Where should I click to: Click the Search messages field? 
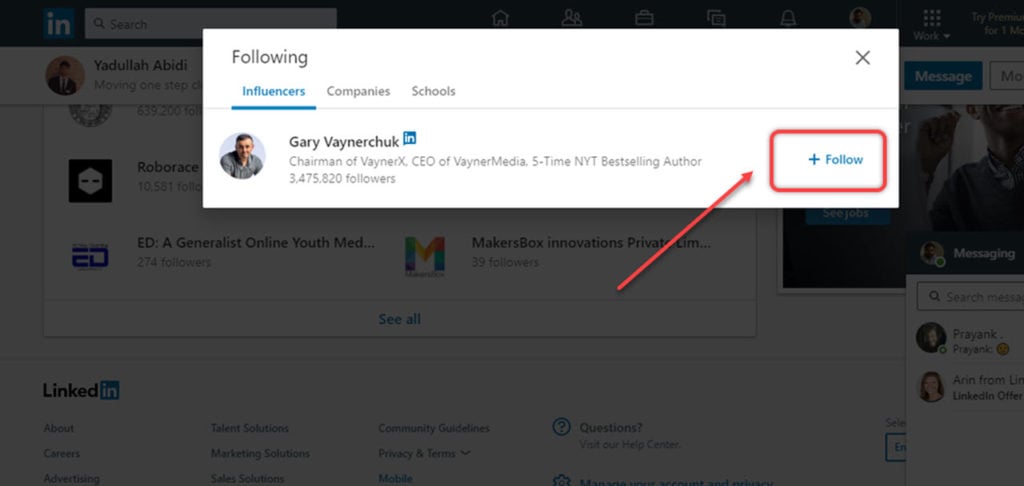point(970,297)
